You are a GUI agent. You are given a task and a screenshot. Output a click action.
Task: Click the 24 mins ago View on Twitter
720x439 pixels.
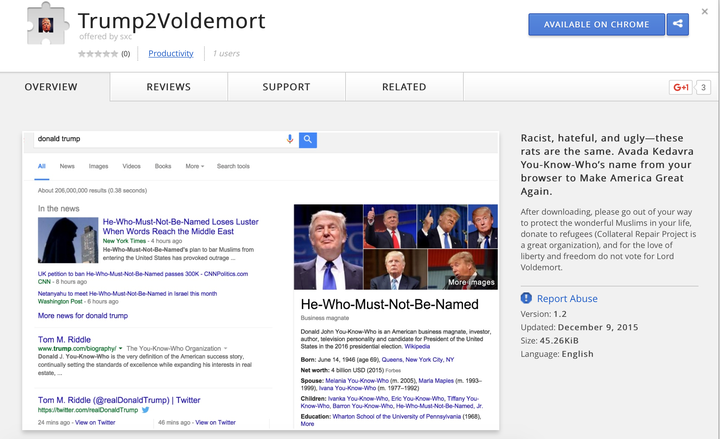(x=95, y=422)
